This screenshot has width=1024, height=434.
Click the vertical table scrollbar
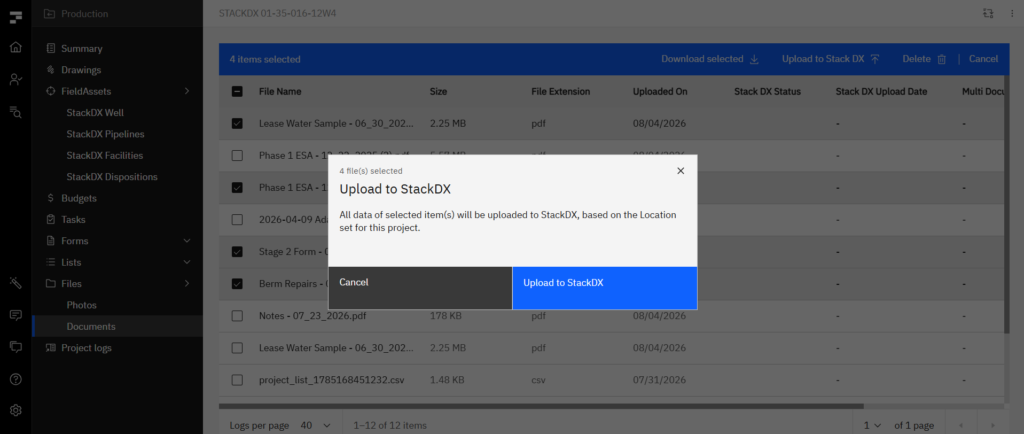tap(1006, 204)
